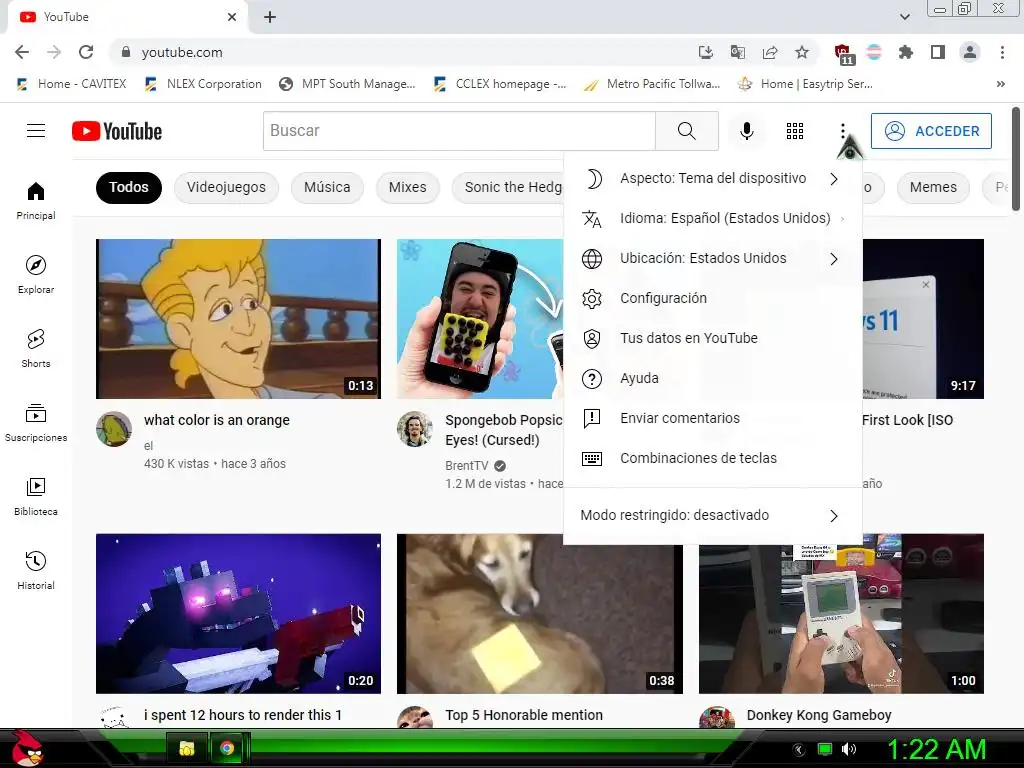Open the taskbar file explorer icon
1024x768 pixels.
point(187,748)
